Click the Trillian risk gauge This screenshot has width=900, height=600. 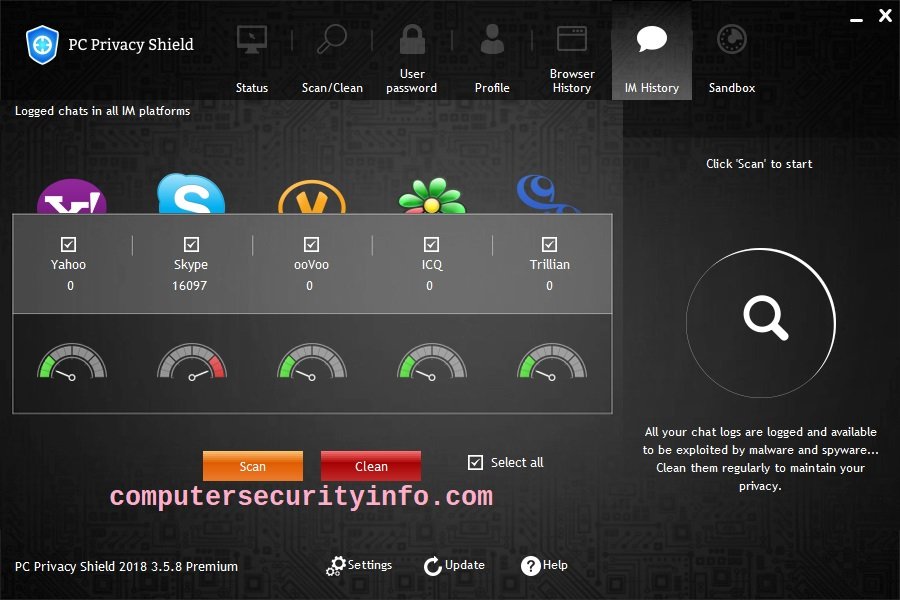click(552, 362)
